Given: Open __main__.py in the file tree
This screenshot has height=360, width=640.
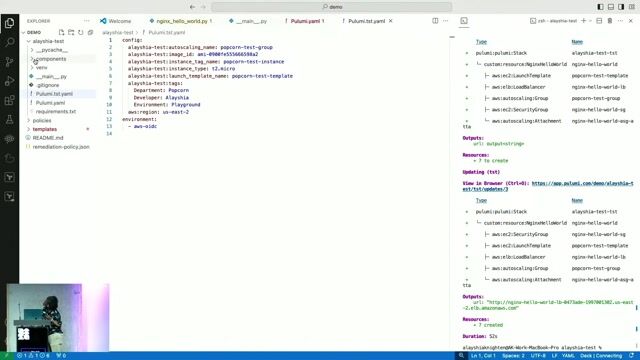Looking at the screenshot, I should (51, 76).
